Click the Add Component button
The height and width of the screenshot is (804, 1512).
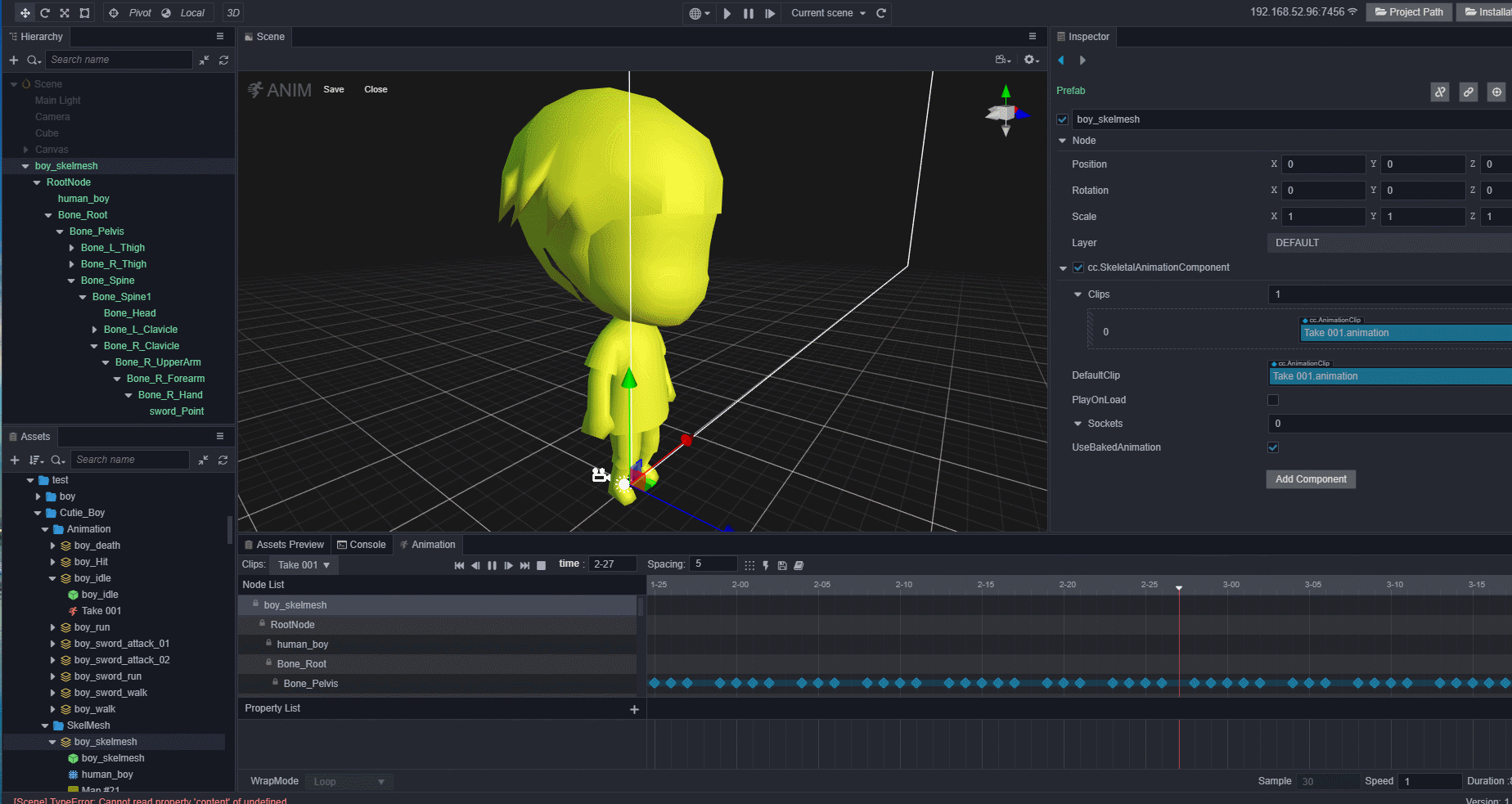point(1310,479)
